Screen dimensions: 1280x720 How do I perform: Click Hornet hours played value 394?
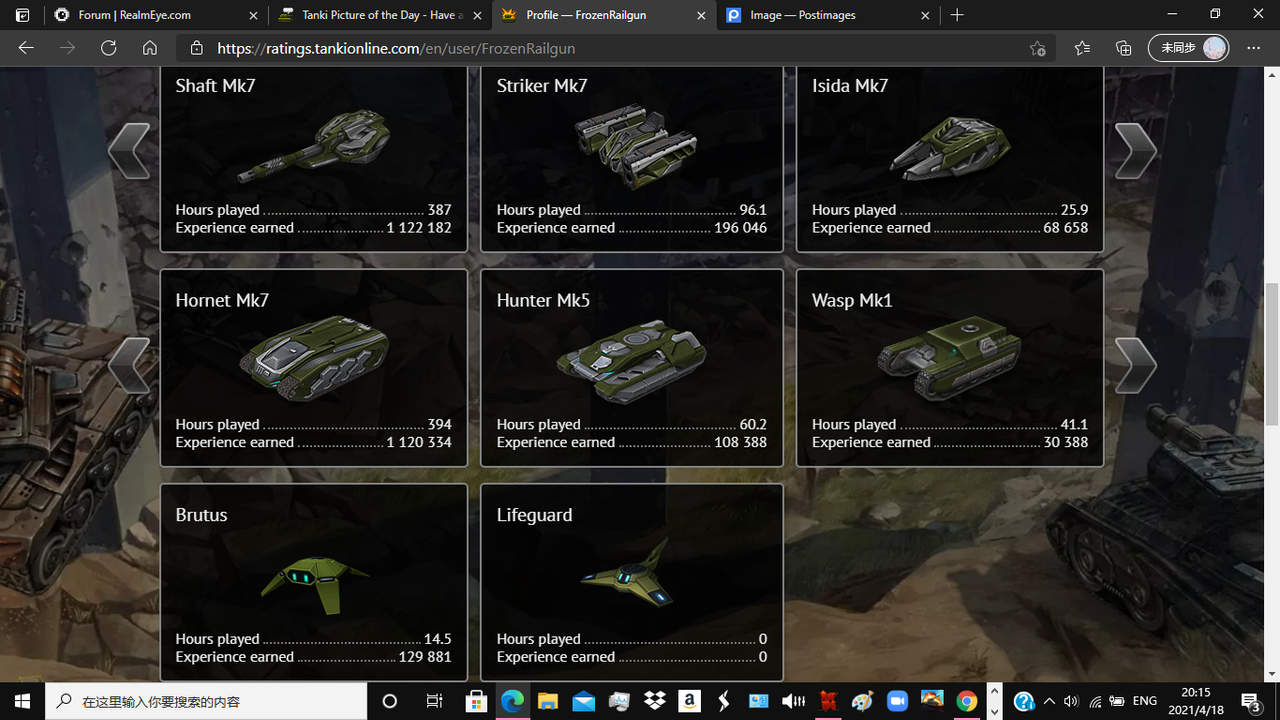pos(440,424)
